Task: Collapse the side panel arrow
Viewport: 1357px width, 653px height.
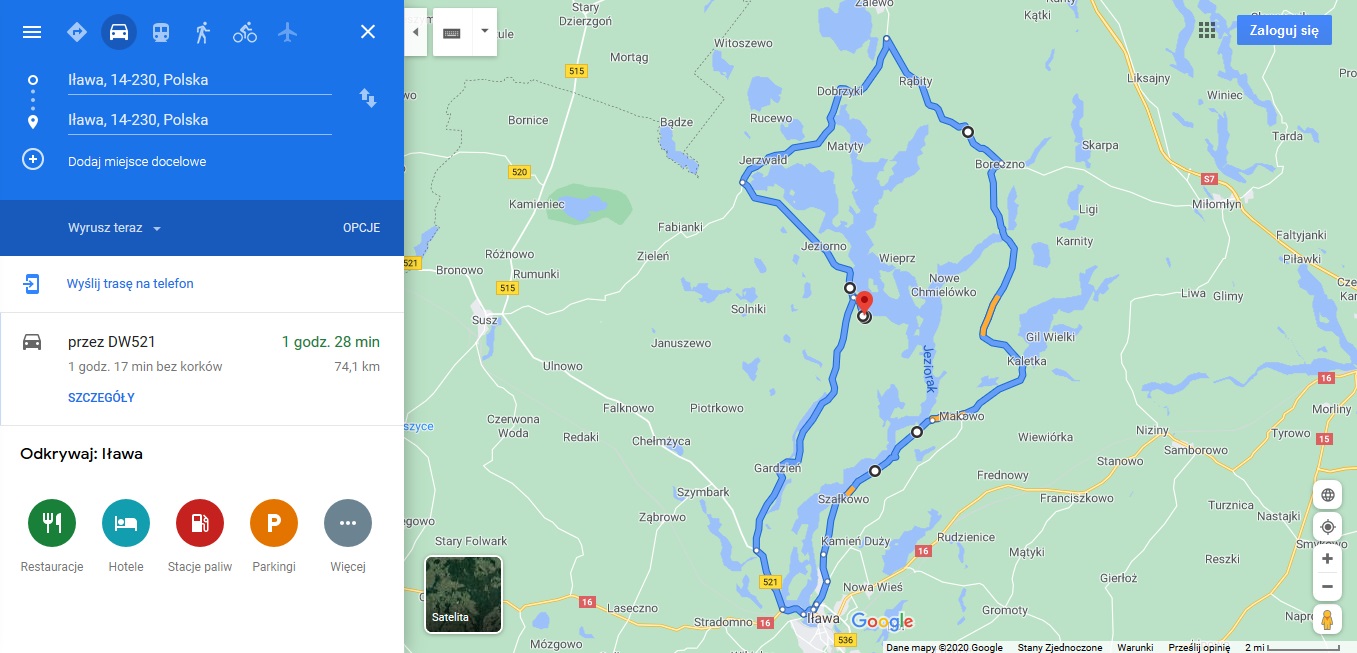Action: (x=415, y=32)
